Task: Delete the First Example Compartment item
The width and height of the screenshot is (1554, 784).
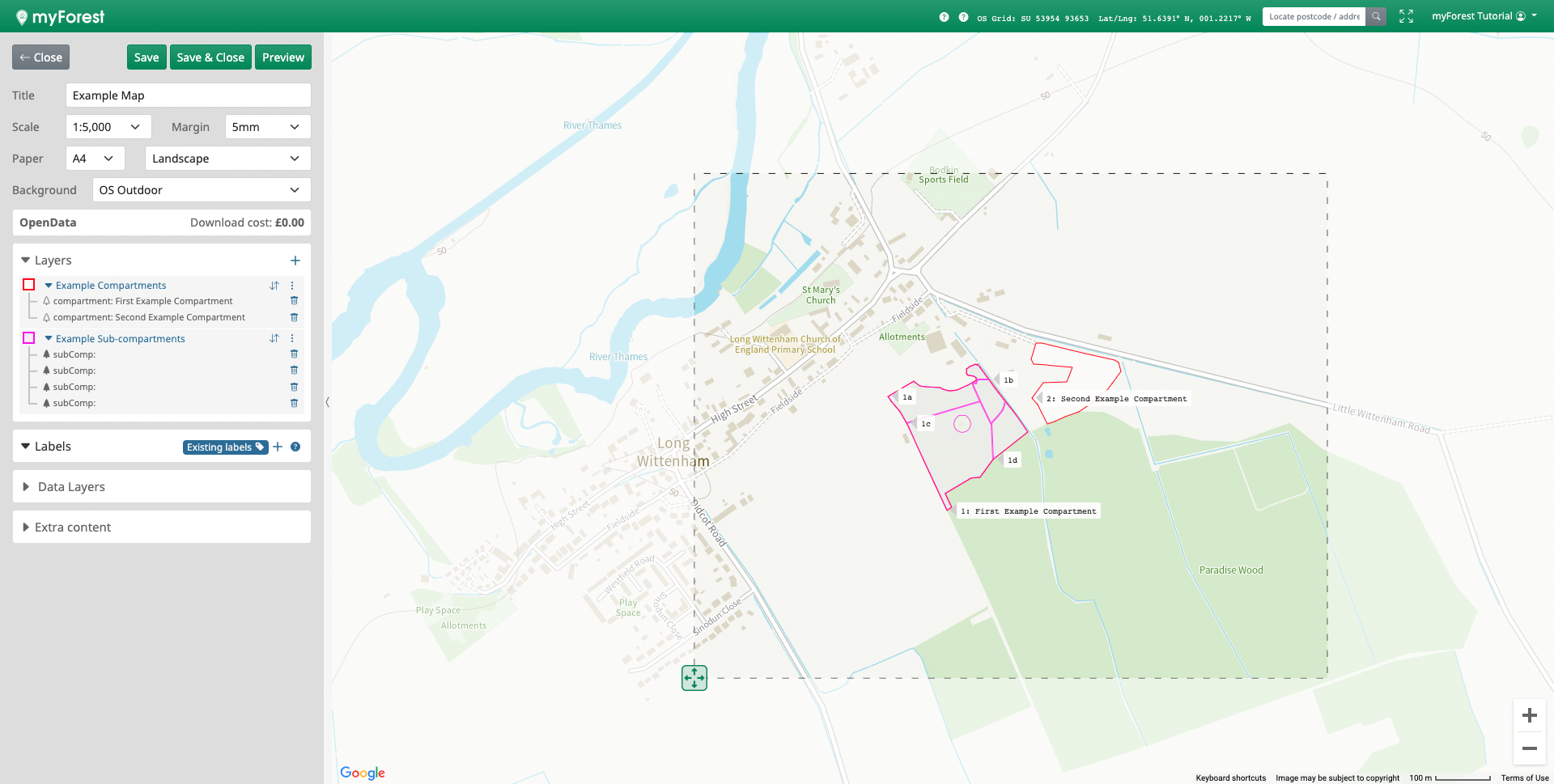Action: coord(294,301)
